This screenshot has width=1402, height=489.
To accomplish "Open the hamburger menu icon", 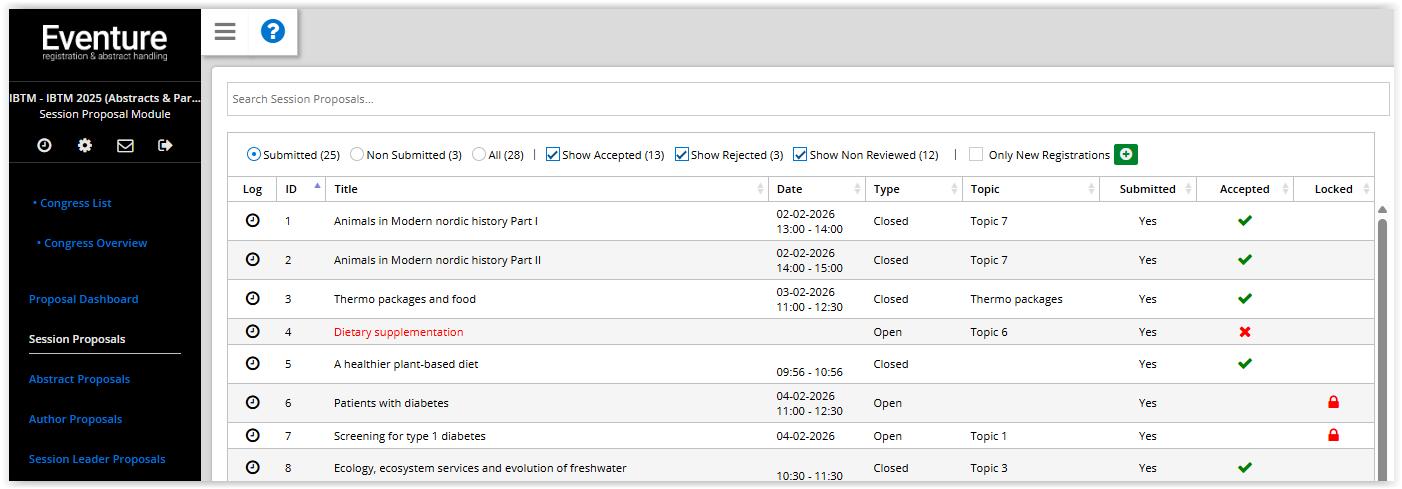I will click(x=225, y=32).
